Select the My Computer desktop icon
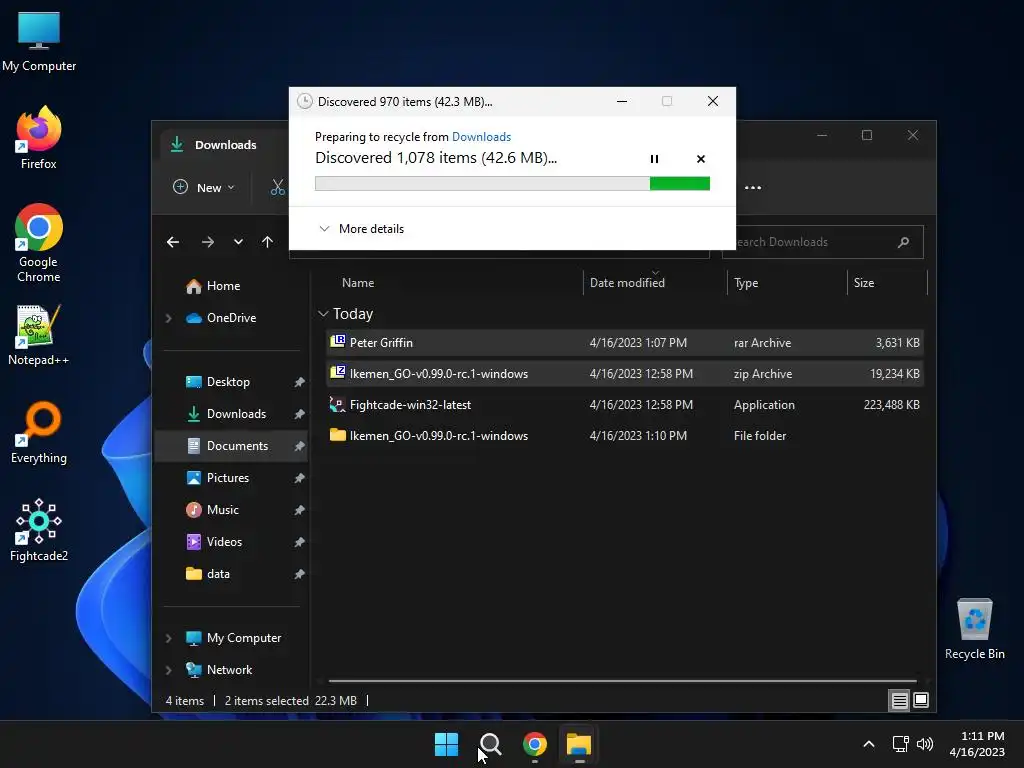 tap(39, 42)
